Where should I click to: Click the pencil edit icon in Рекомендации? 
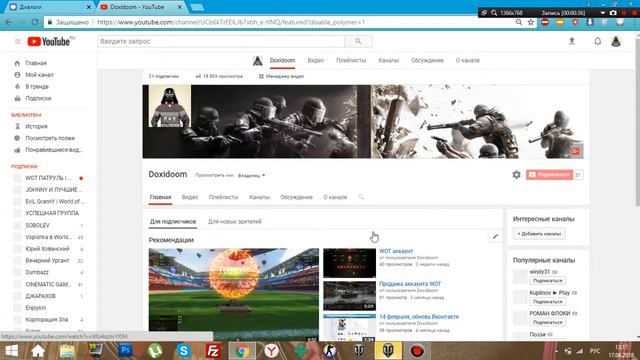(495, 236)
